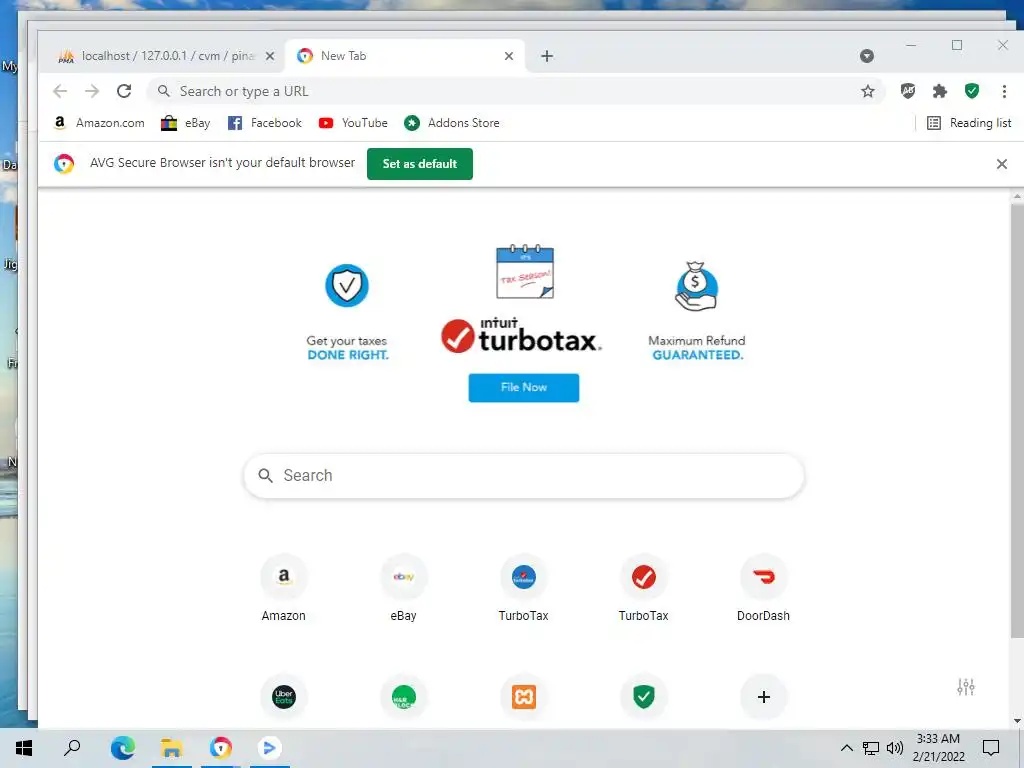Click the blue shield checkmark ad icon
This screenshot has height=768, width=1024.
click(347, 285)
